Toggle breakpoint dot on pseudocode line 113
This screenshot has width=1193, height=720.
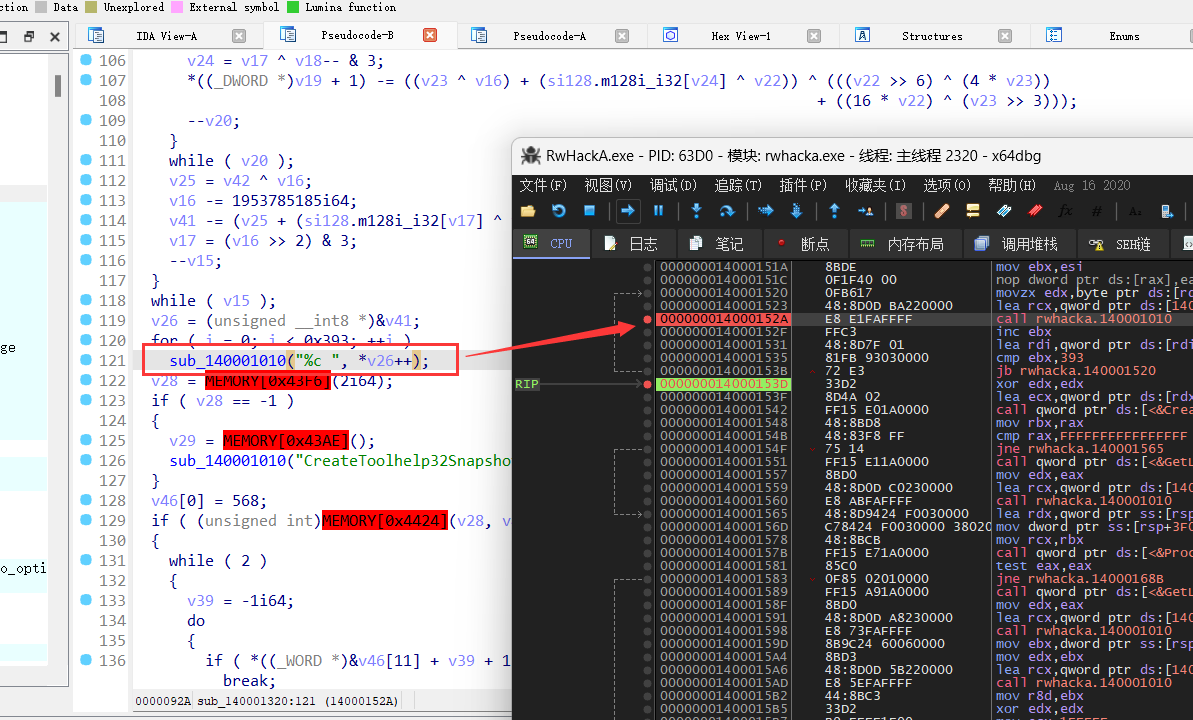coord(86,199)
